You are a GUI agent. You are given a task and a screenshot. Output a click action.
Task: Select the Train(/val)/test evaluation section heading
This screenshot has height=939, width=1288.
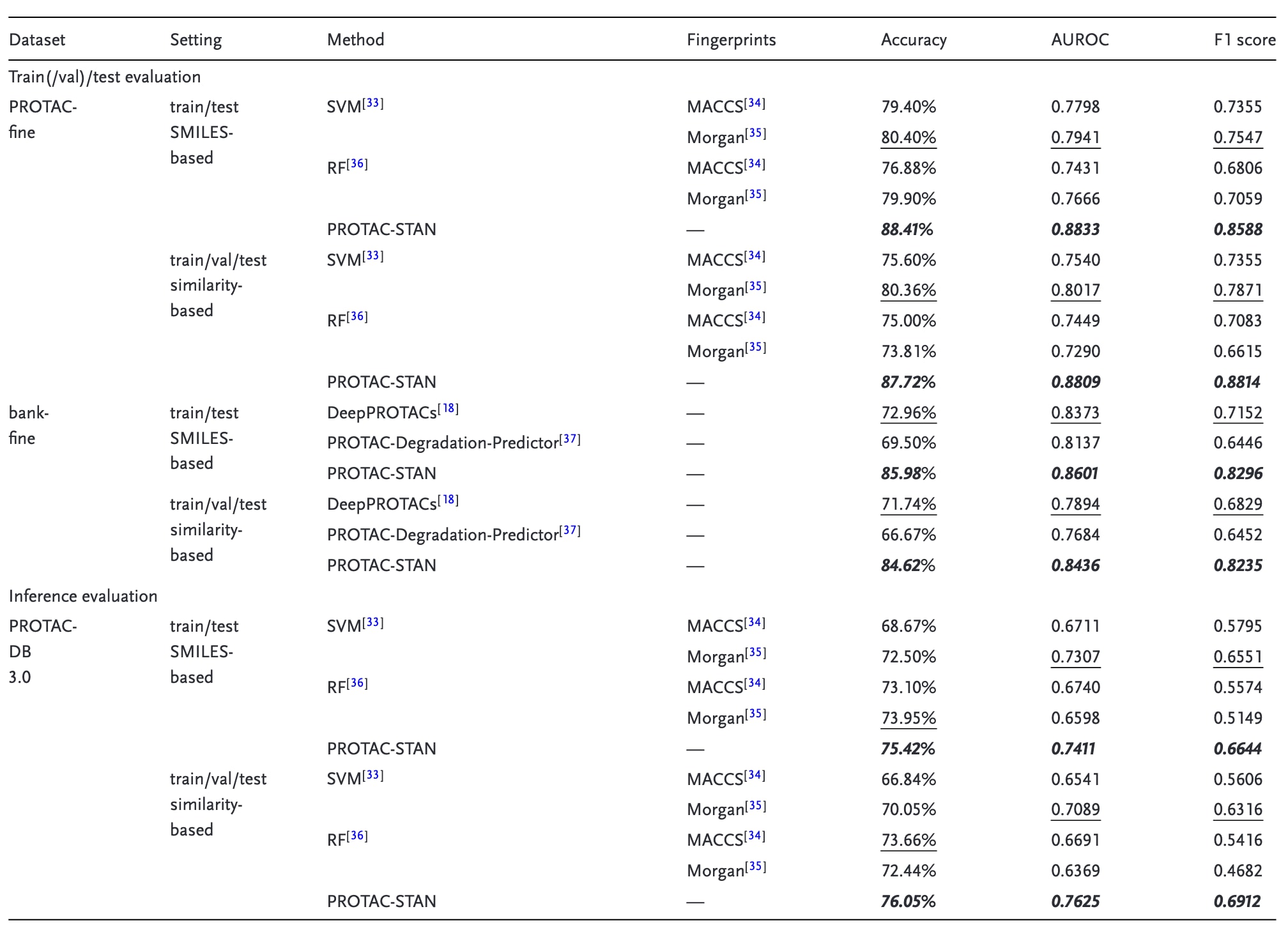[x=105, y=77]
